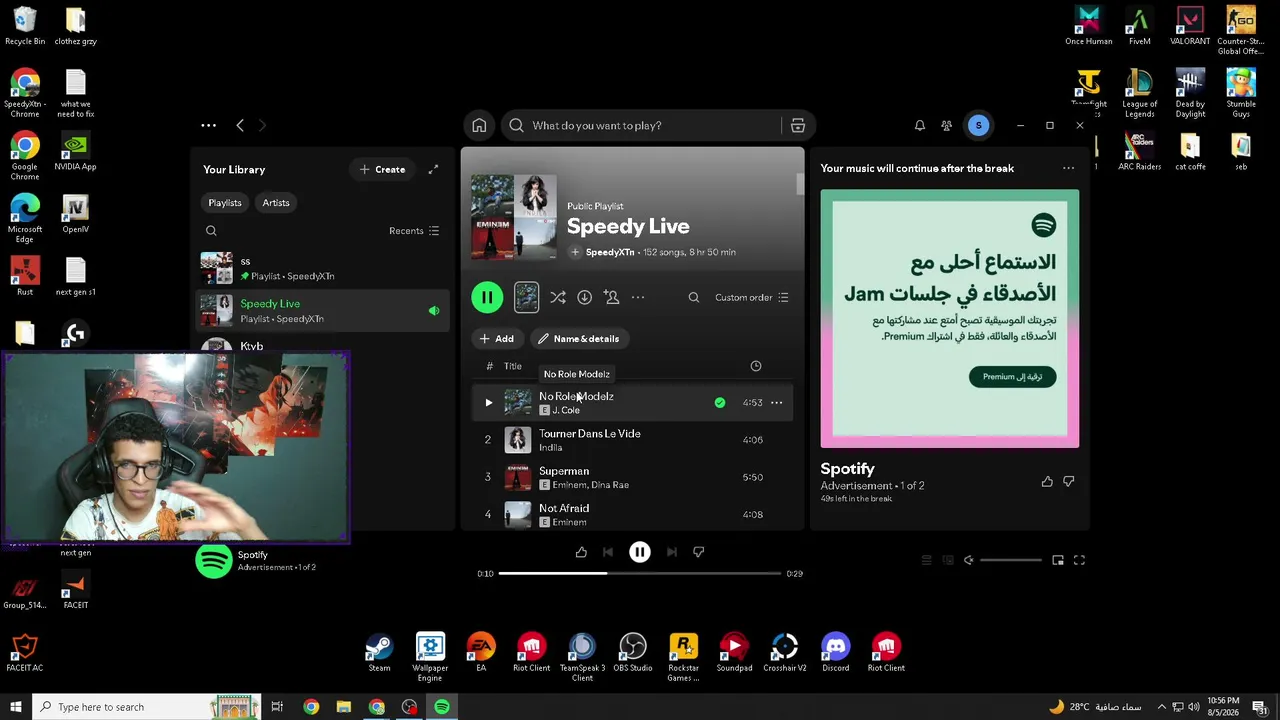Screen dimensions: 1280x720
Task: Open Discord desktop shortcut
Action: pyautogui.click(x=836, y=654)
